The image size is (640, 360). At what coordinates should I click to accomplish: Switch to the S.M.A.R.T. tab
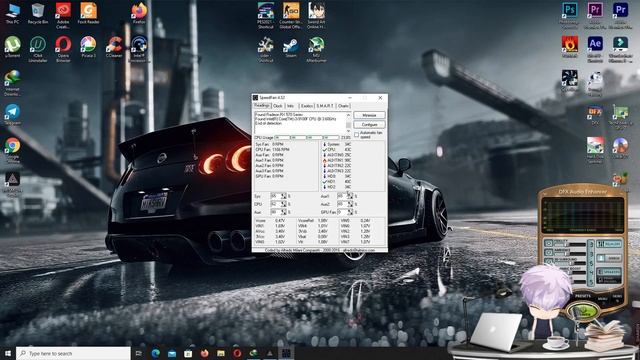point(325,106)
